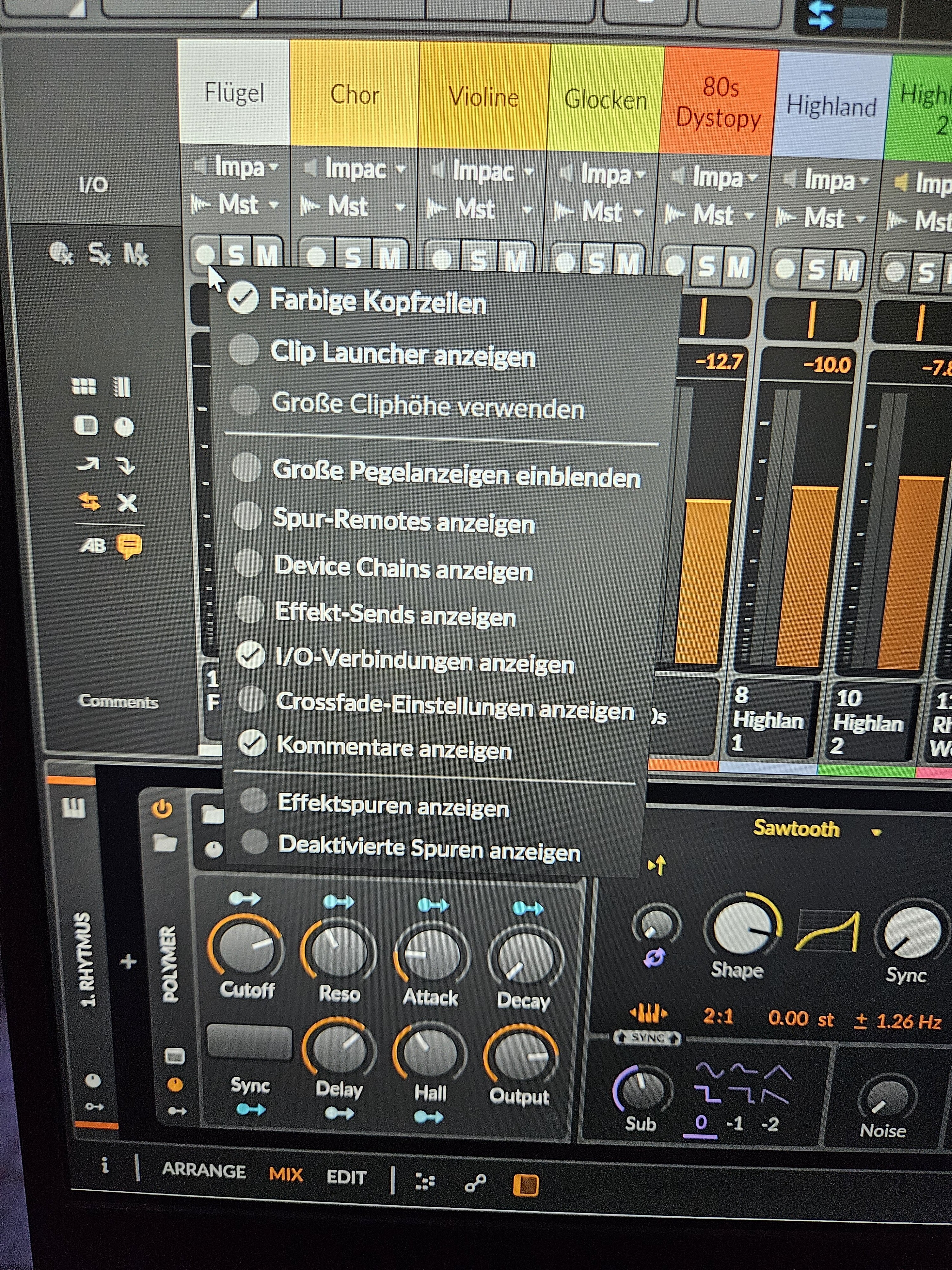Toggle the big meters icon
Screen dimensions: 952x1270
[x=122, y=387]
